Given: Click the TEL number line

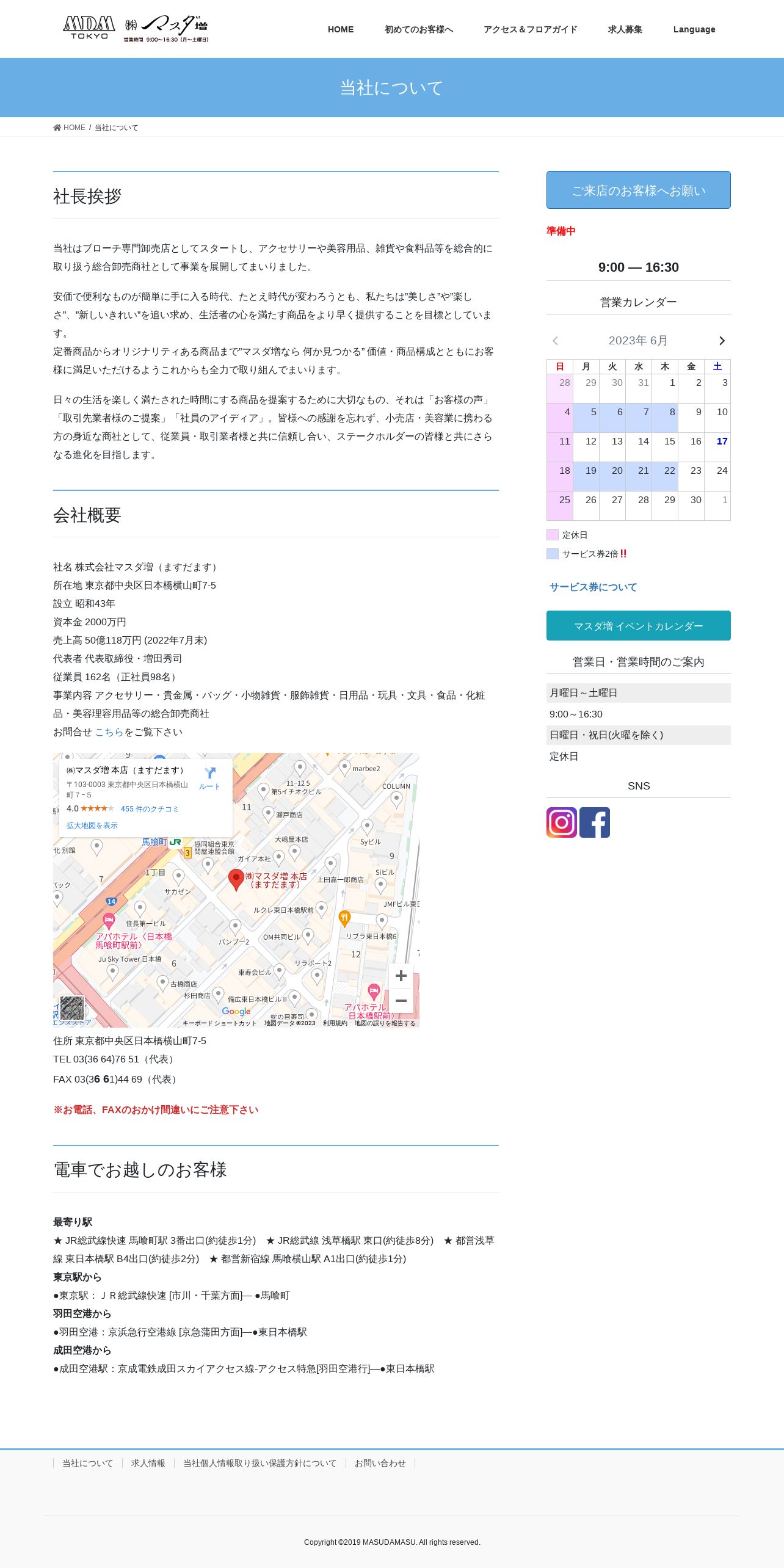Looking at the screenshot, I should coord(115,1059).
